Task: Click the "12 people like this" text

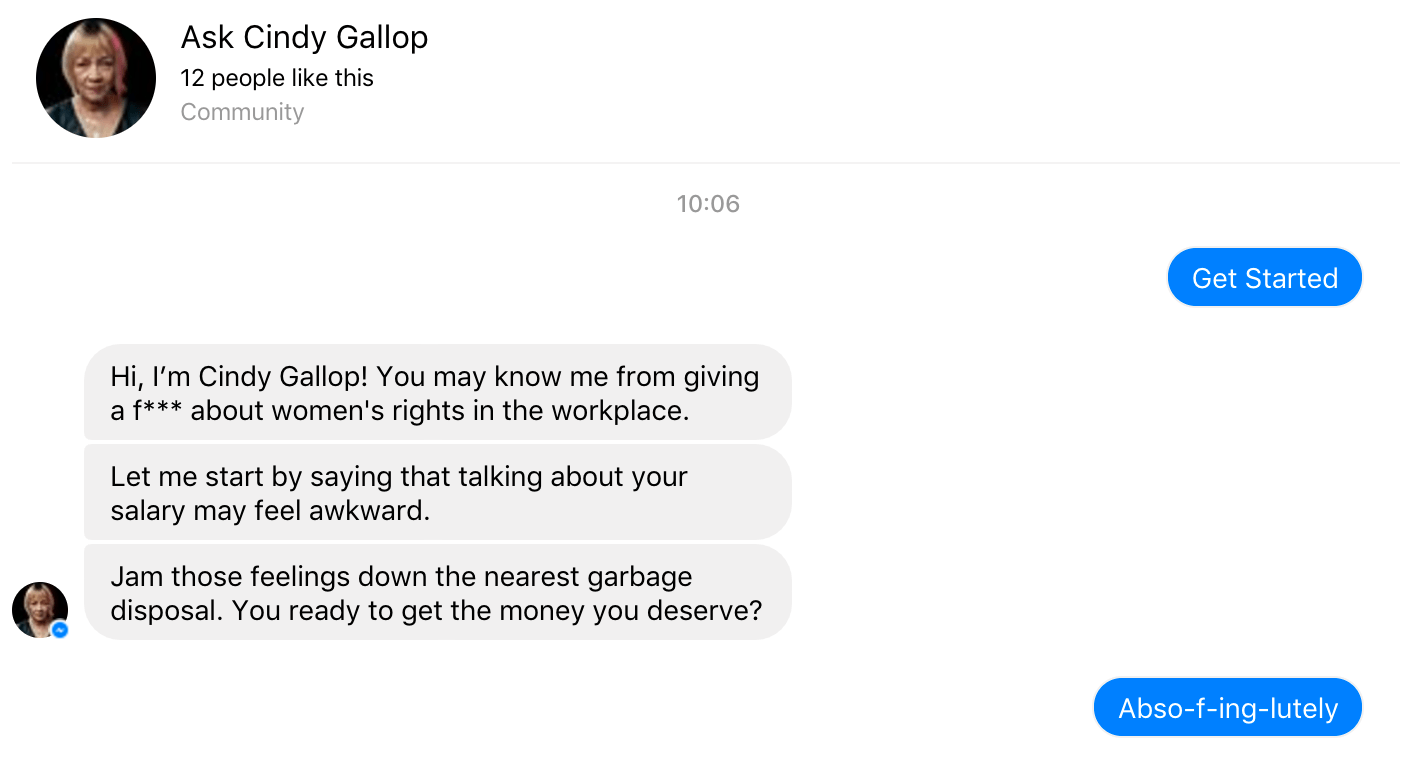Action: 277,78
